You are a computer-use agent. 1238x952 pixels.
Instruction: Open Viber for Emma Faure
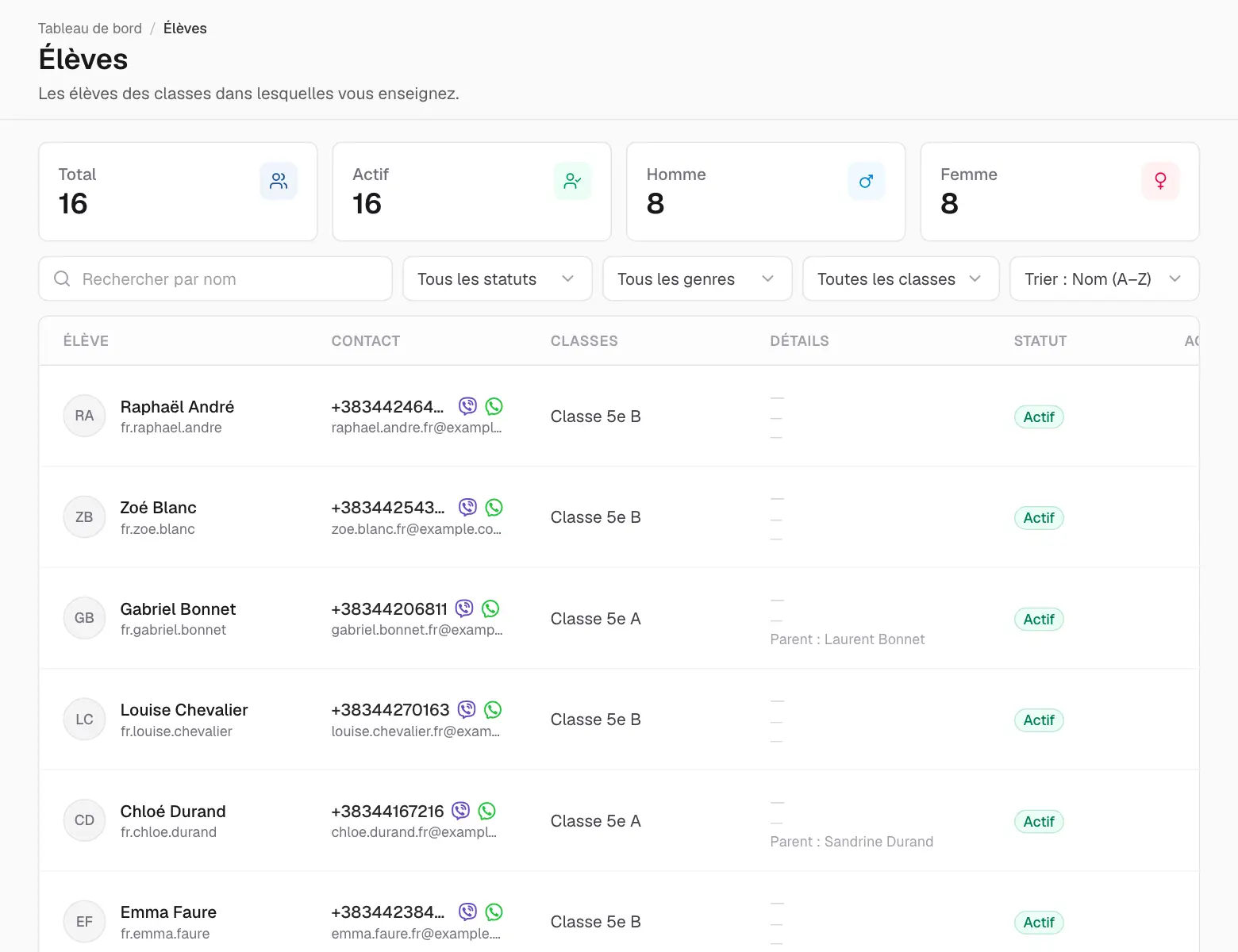pyautogui.click(x=468, y=912)
